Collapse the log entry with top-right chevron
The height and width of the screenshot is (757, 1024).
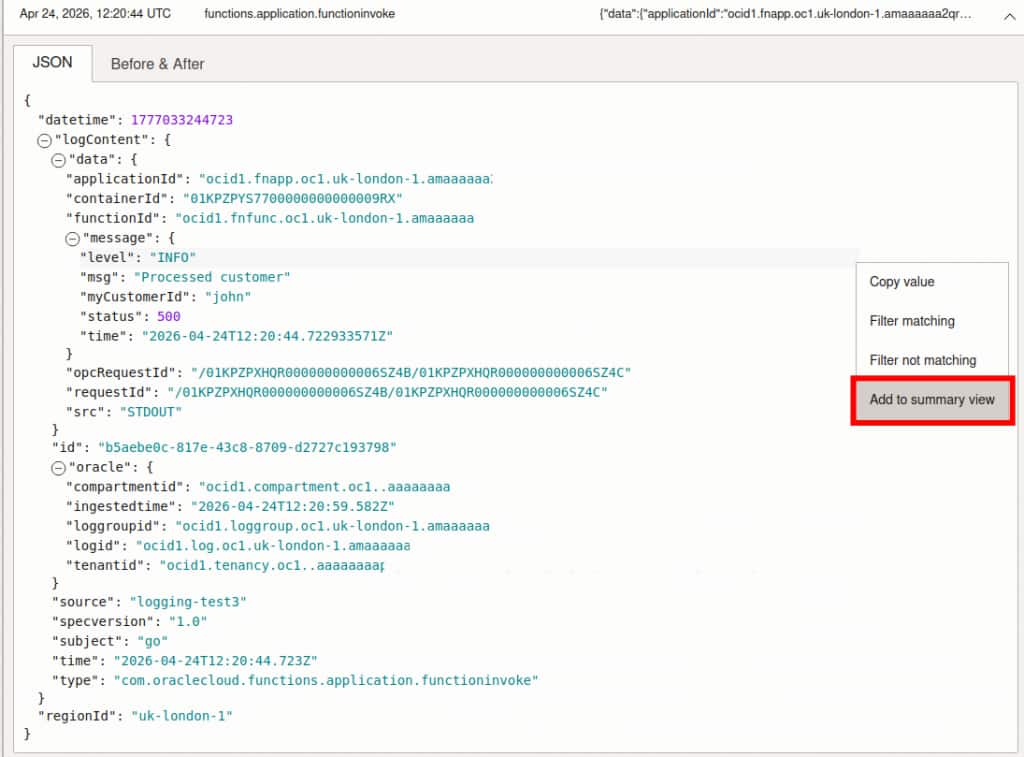click(x=1009, y=16)
